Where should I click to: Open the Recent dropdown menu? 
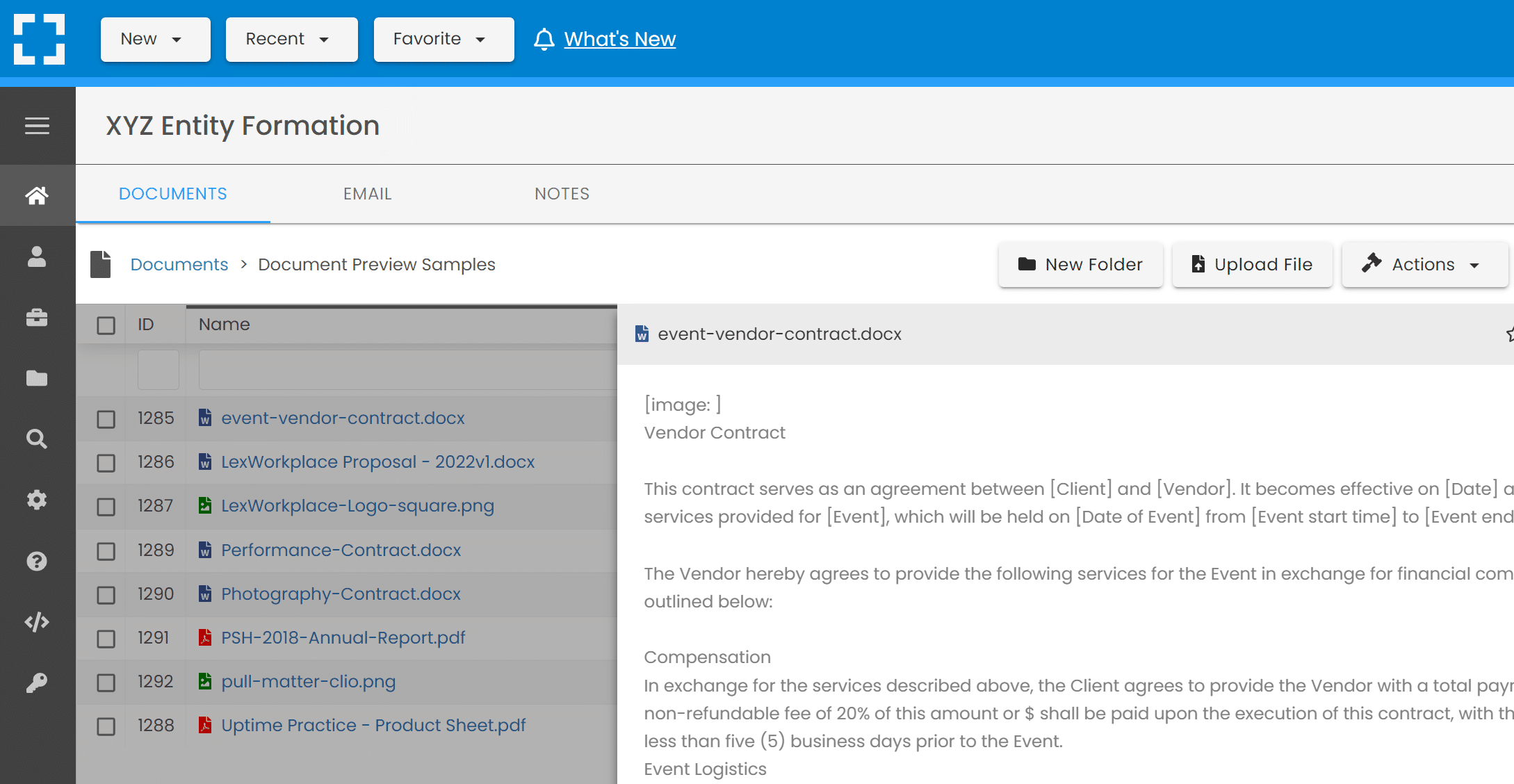pos(291,39)
